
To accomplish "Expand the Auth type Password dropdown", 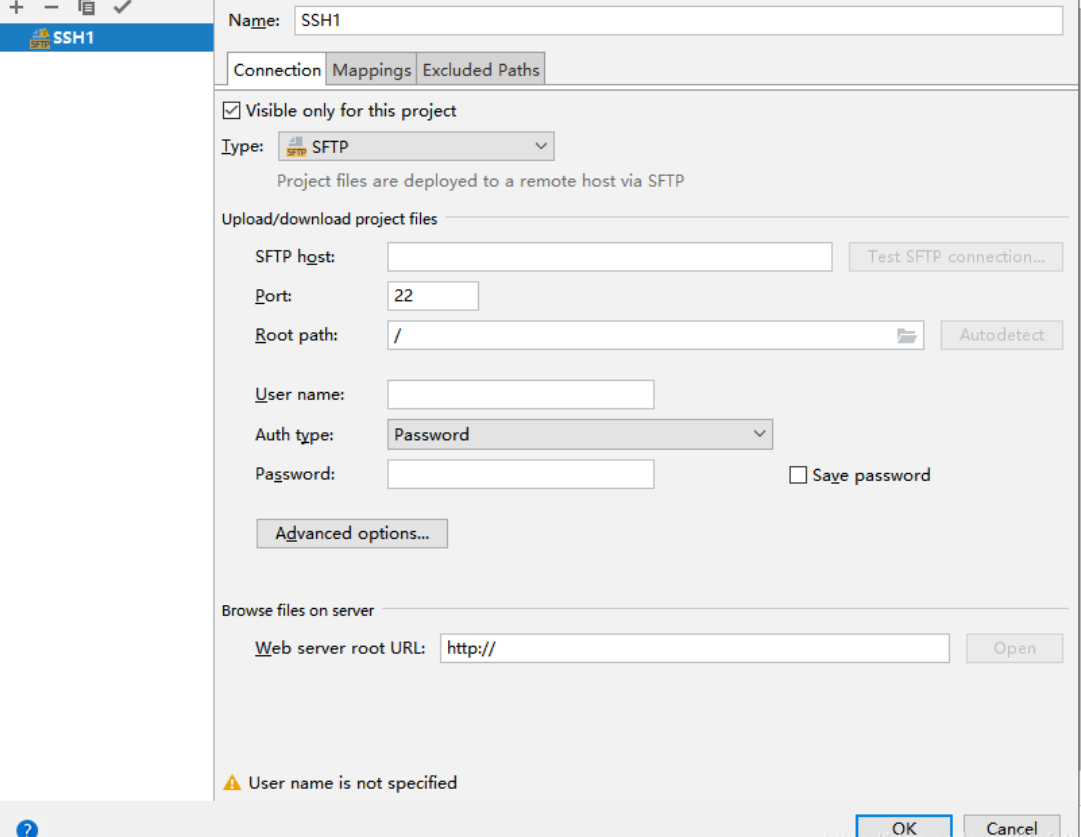I will pos(579,435).
